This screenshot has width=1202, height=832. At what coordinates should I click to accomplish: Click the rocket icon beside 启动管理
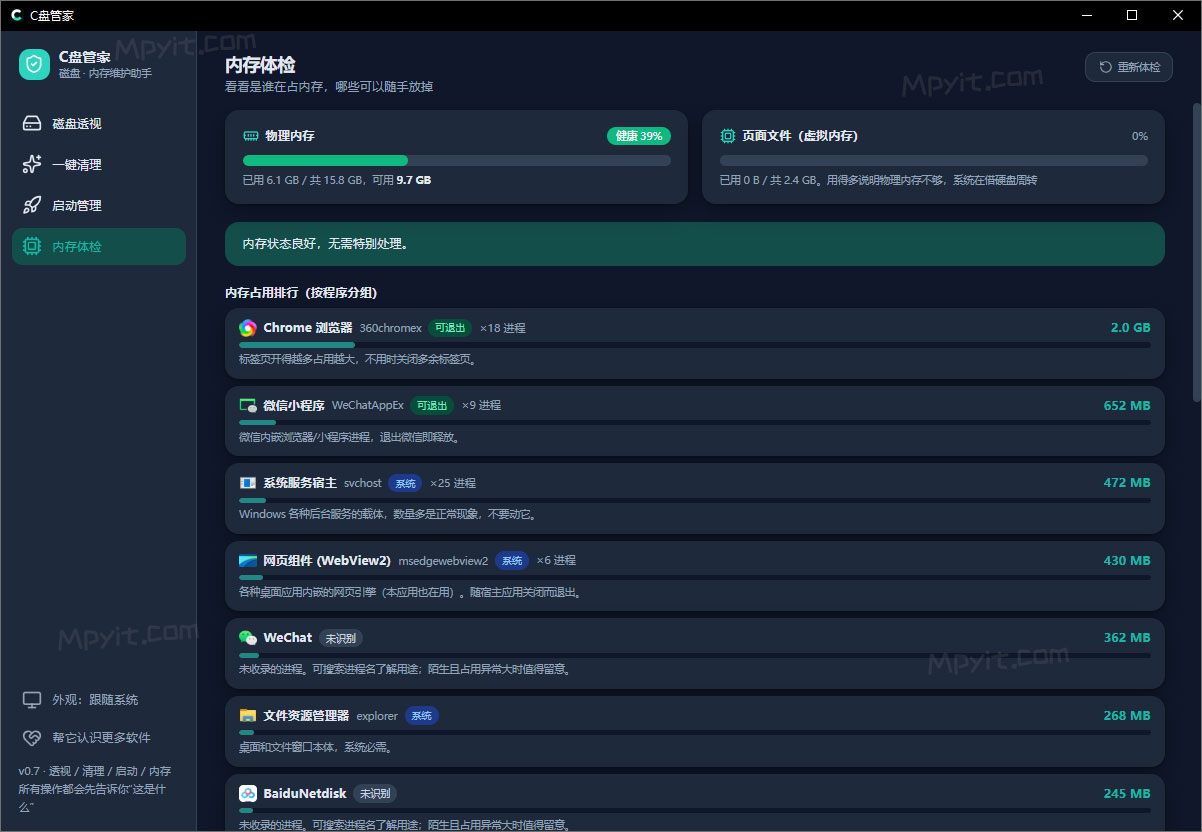(x=32, y=205)
